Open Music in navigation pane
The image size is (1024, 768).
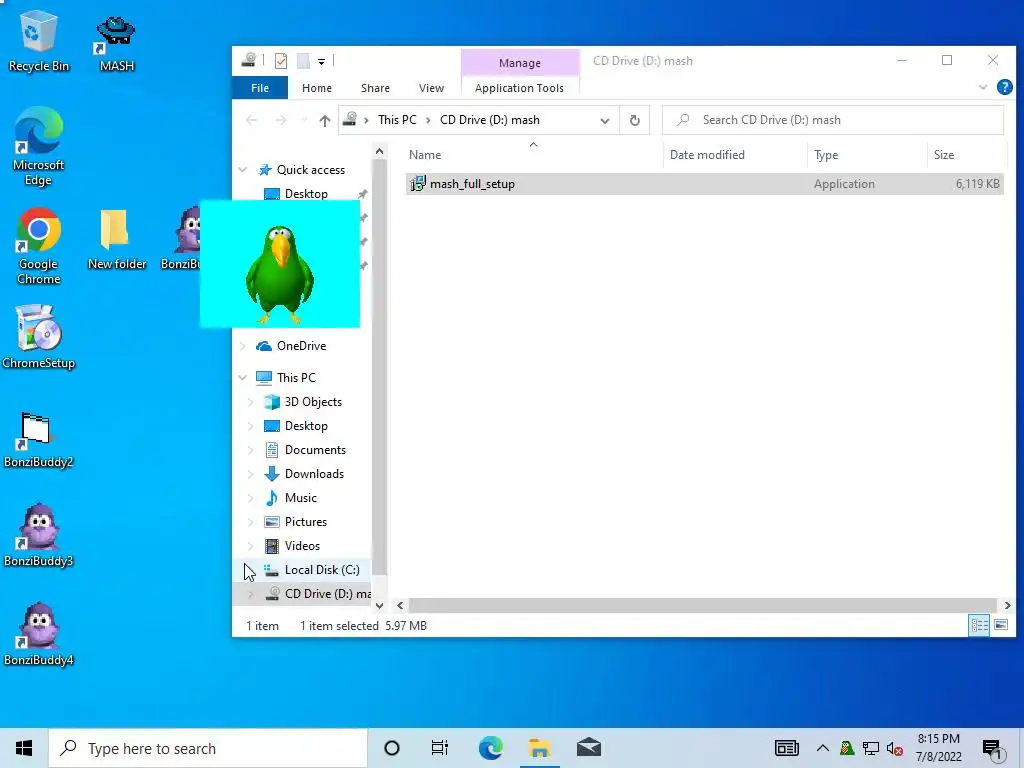pos(300,498)
